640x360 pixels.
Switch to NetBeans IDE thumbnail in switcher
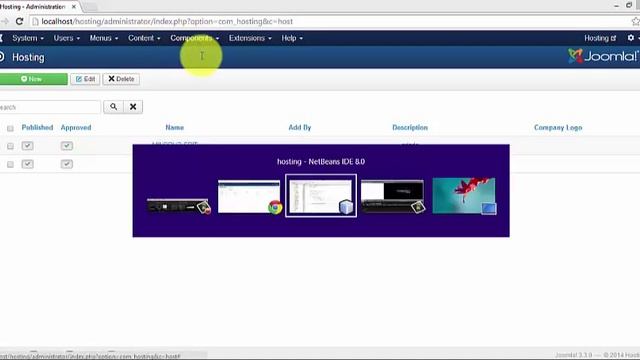tap(321, 196)
